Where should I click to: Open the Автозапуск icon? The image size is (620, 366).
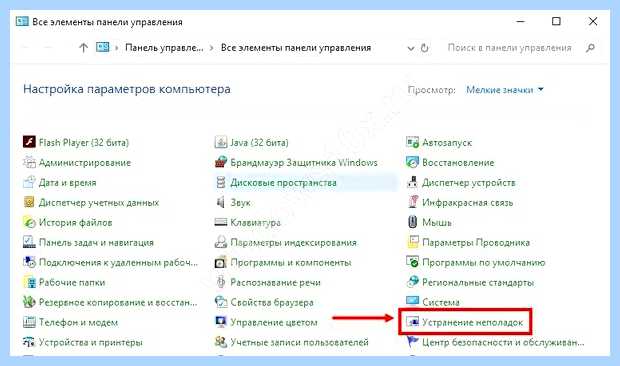(412, 142)
